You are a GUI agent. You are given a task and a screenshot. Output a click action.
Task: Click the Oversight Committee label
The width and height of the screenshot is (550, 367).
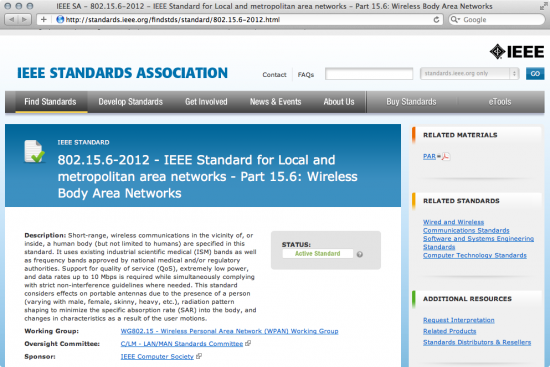coord(62,343)
